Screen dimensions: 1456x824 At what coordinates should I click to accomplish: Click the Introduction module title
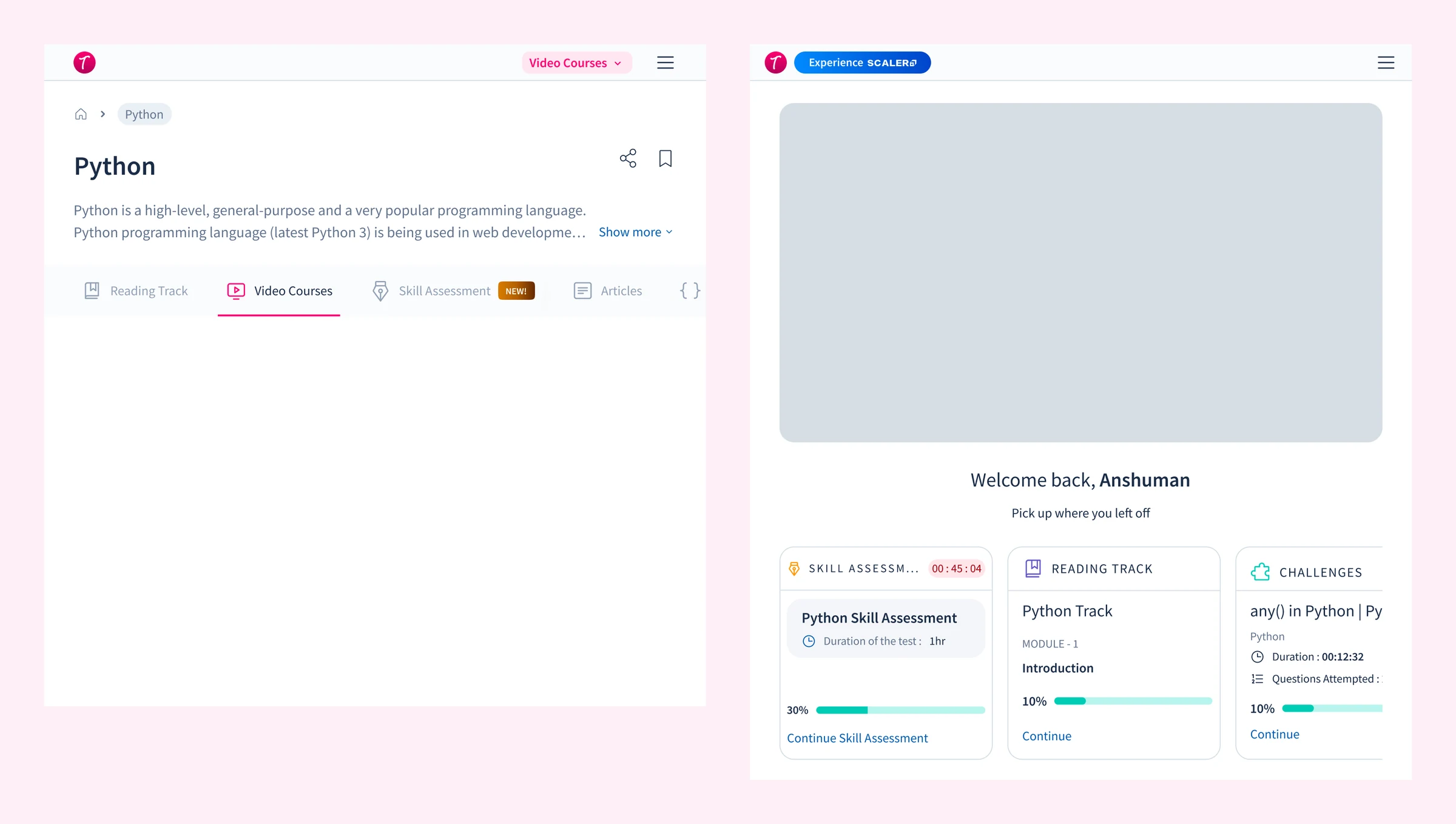(x=1057, y=668)
